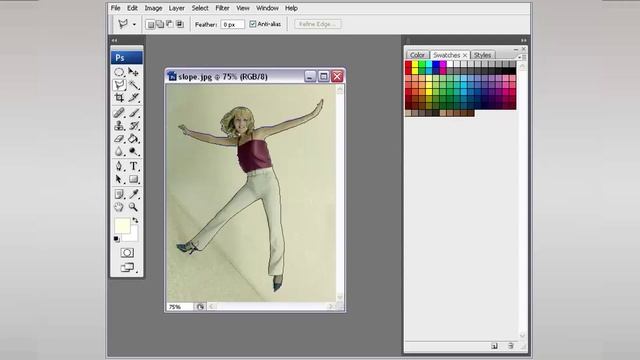Select the Path Selection tool

(119, 179)
